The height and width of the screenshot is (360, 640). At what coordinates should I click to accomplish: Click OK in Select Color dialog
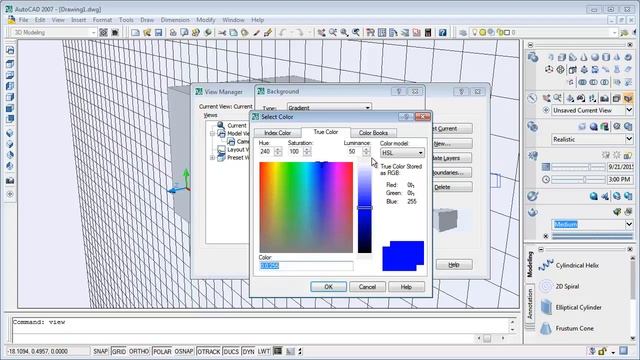click(329, 287)
